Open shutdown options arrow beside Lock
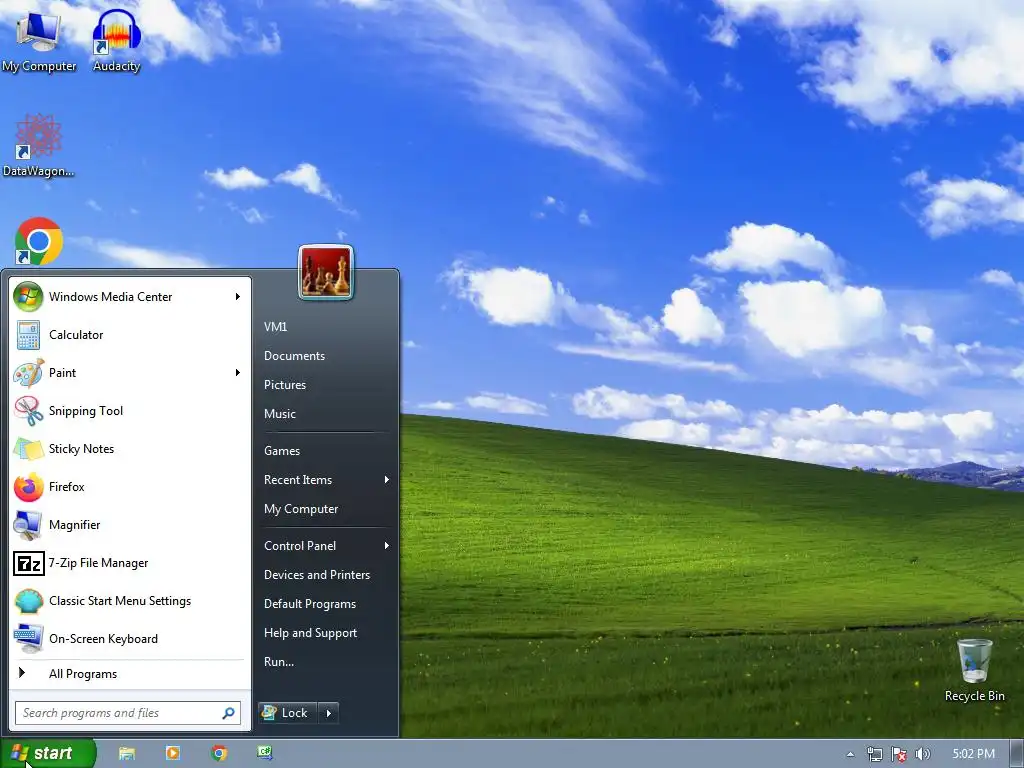 (328, 713)
